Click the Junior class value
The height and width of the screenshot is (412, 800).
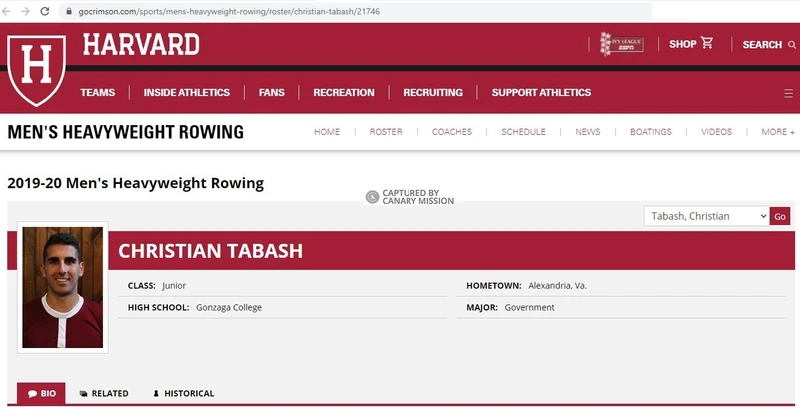pos(174,286)
